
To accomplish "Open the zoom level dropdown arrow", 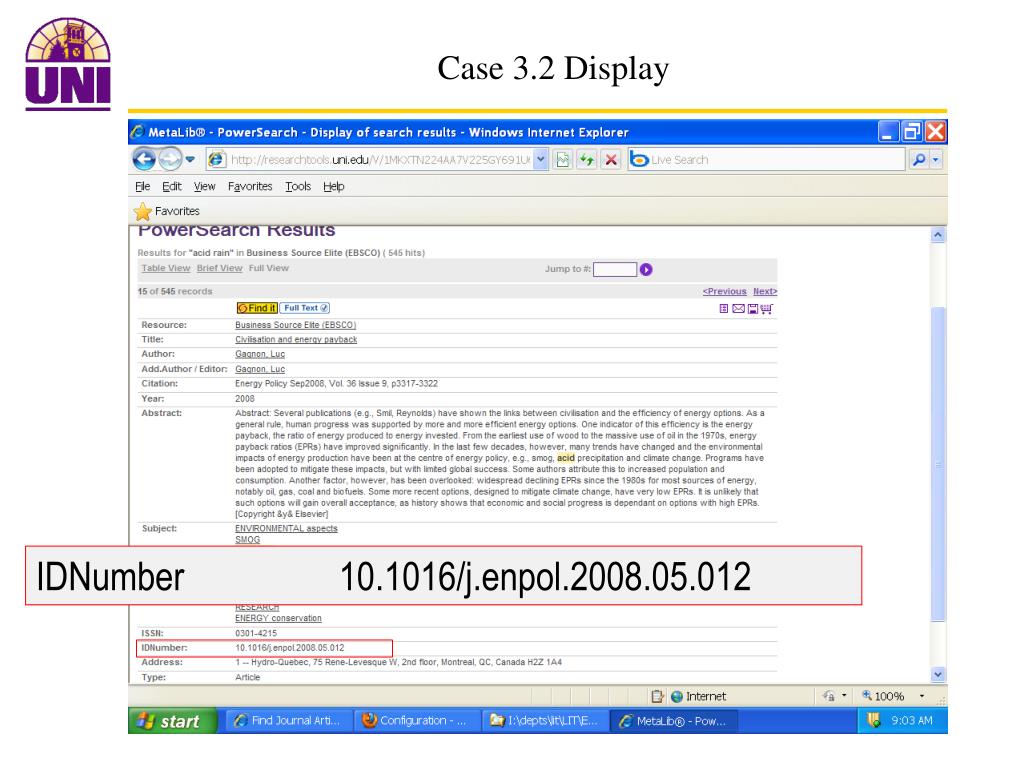I will click(x=921, y=696).
